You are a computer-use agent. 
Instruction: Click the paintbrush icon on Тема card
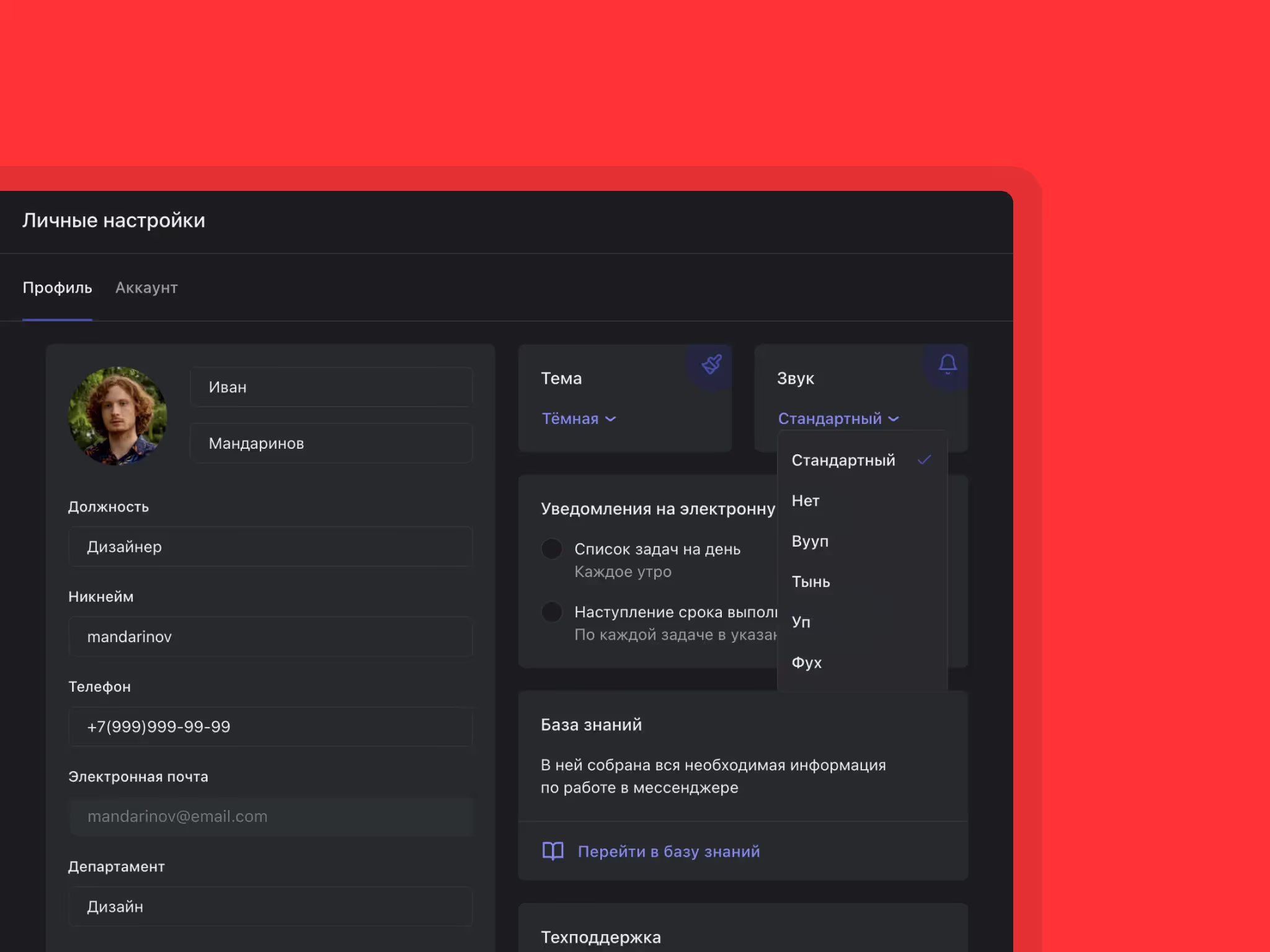coord(711,364)
